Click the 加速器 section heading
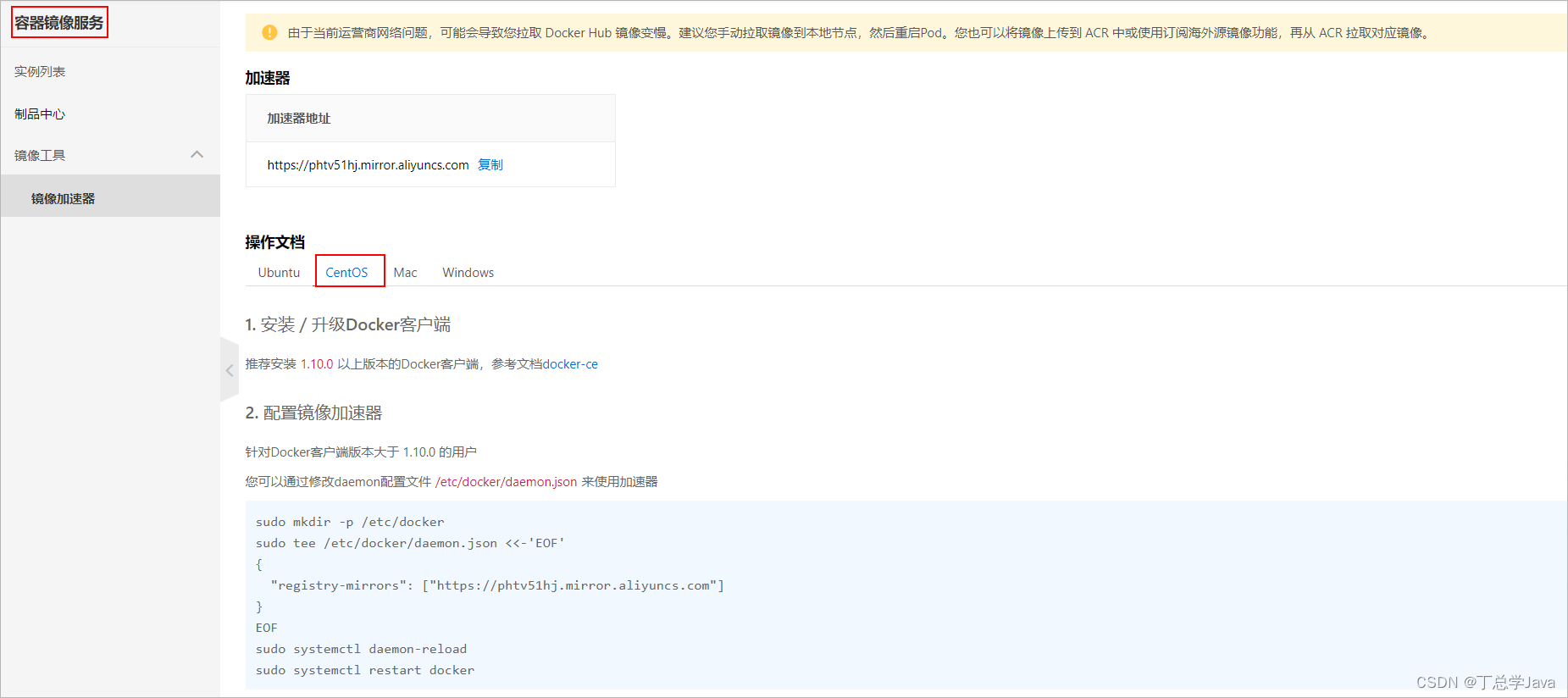The height and width of the screenshot is (698, 1568). pyautogui.click(x=268, y=78)
